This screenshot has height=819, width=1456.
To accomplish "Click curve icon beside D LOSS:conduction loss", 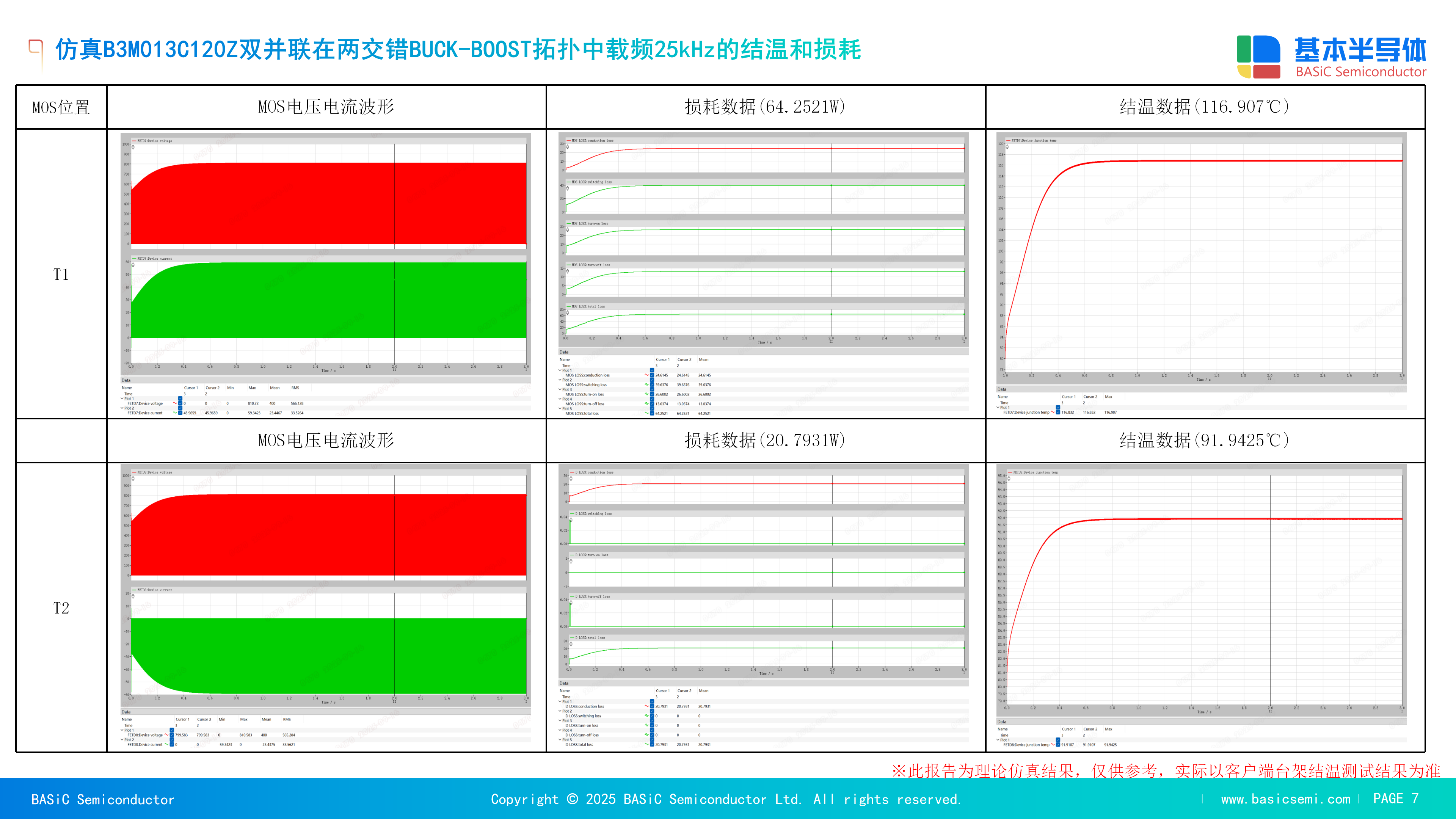I will (x=646, y=706).
